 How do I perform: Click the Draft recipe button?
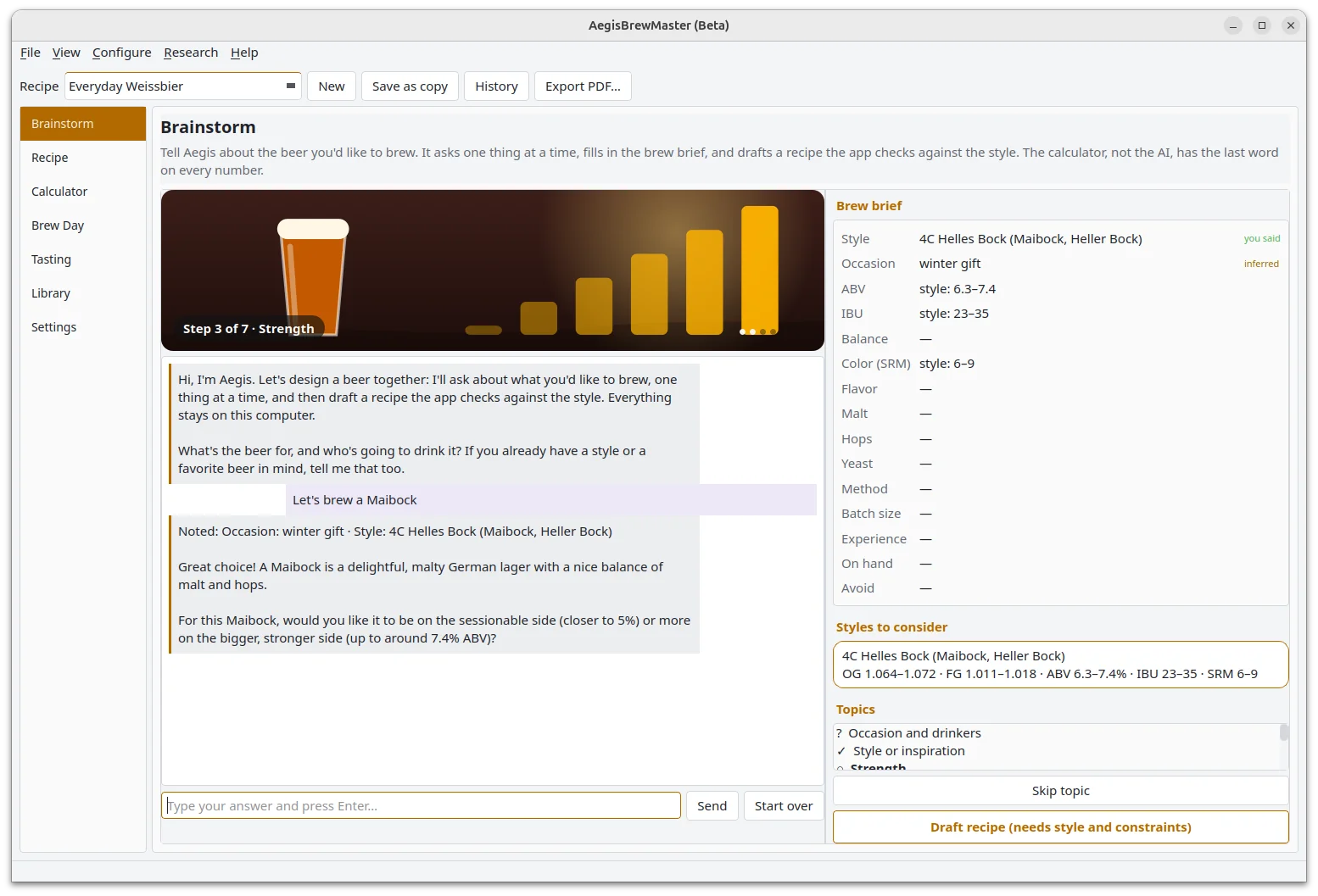[x=1060, y=827]
